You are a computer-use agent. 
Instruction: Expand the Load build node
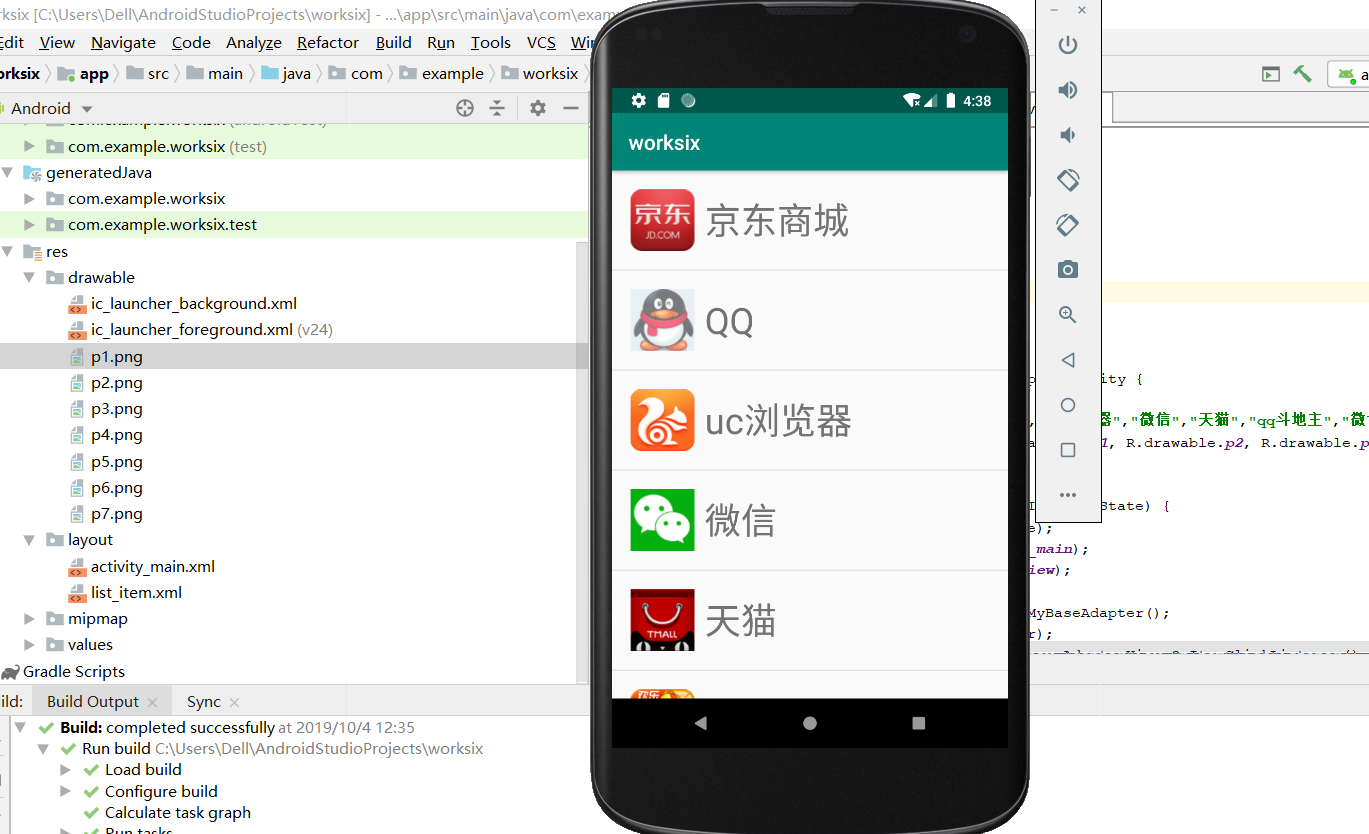point(65,769)
